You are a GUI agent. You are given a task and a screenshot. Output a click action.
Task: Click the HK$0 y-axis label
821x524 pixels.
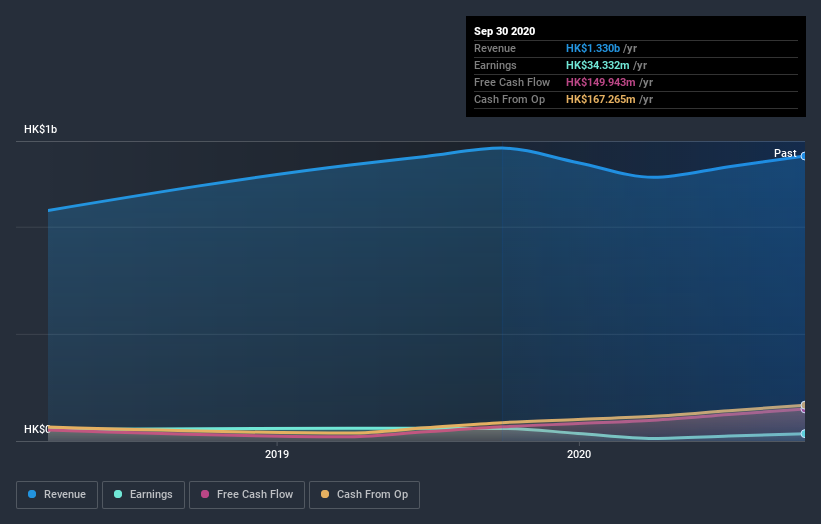pos(37,429)
